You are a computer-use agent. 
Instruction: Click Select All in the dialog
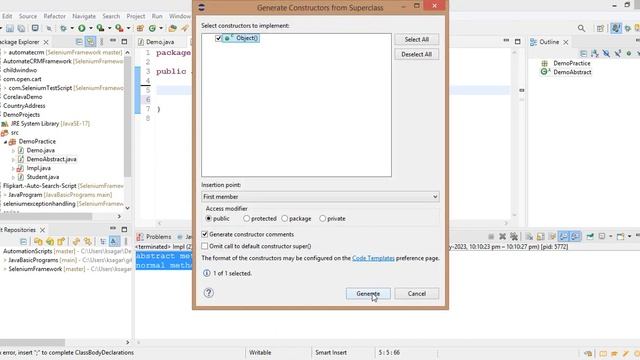[x=416, y=39]
